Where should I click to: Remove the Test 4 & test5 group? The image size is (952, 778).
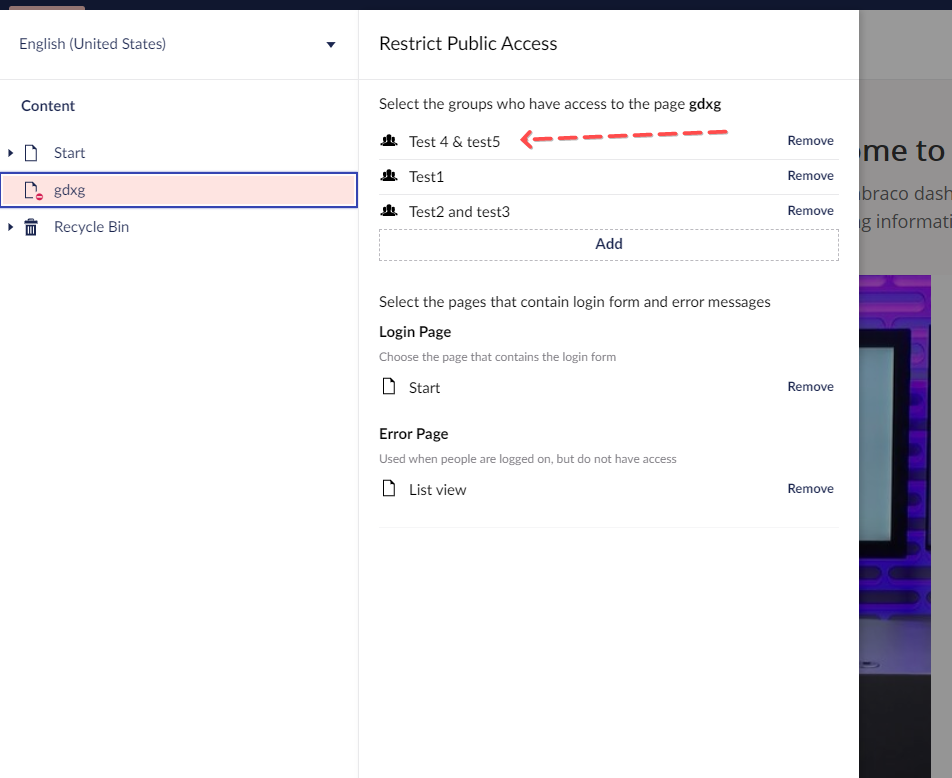[x=810, y=140]
